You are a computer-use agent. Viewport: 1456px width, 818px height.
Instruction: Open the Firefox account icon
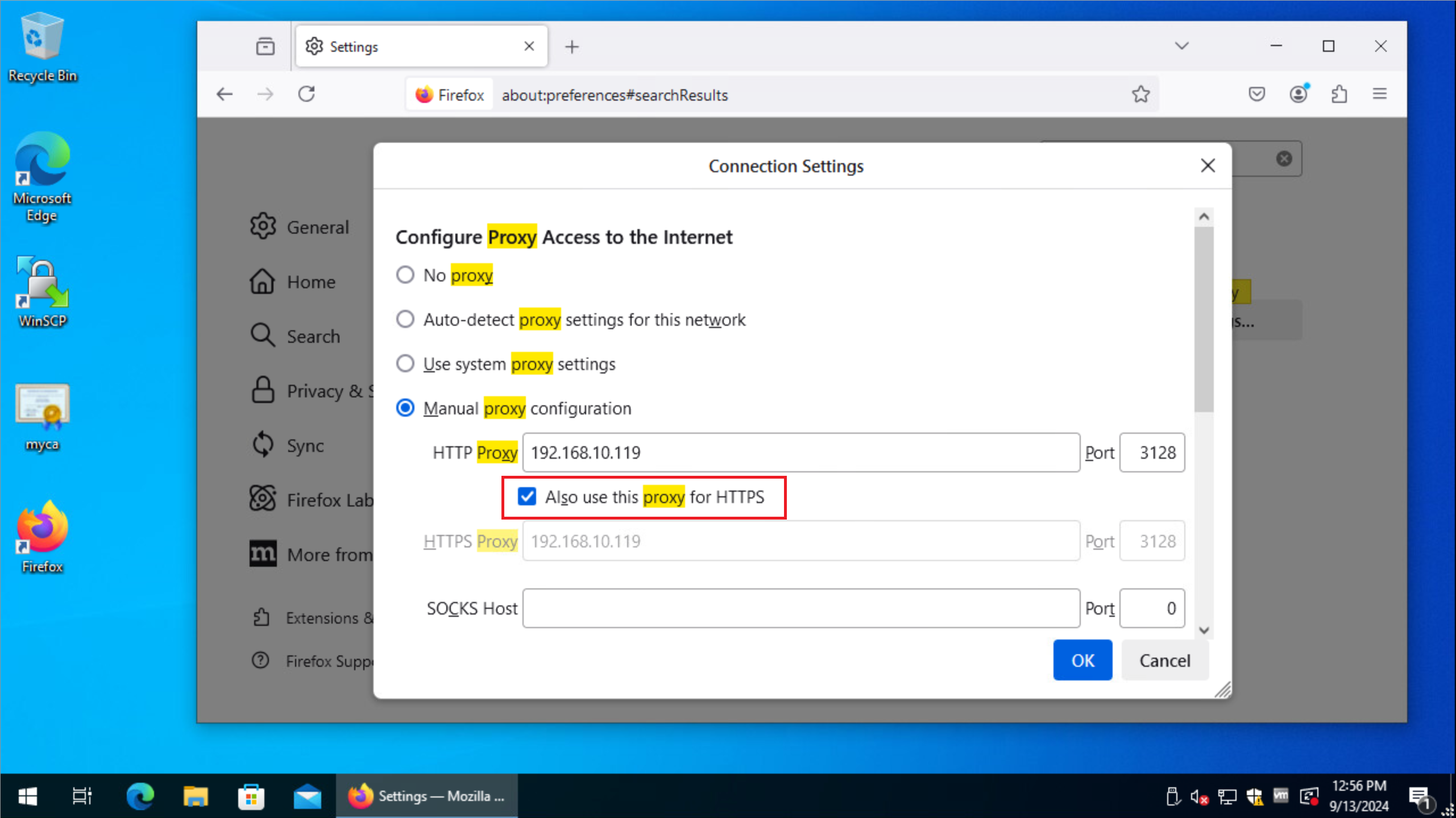pos(1298,94)
